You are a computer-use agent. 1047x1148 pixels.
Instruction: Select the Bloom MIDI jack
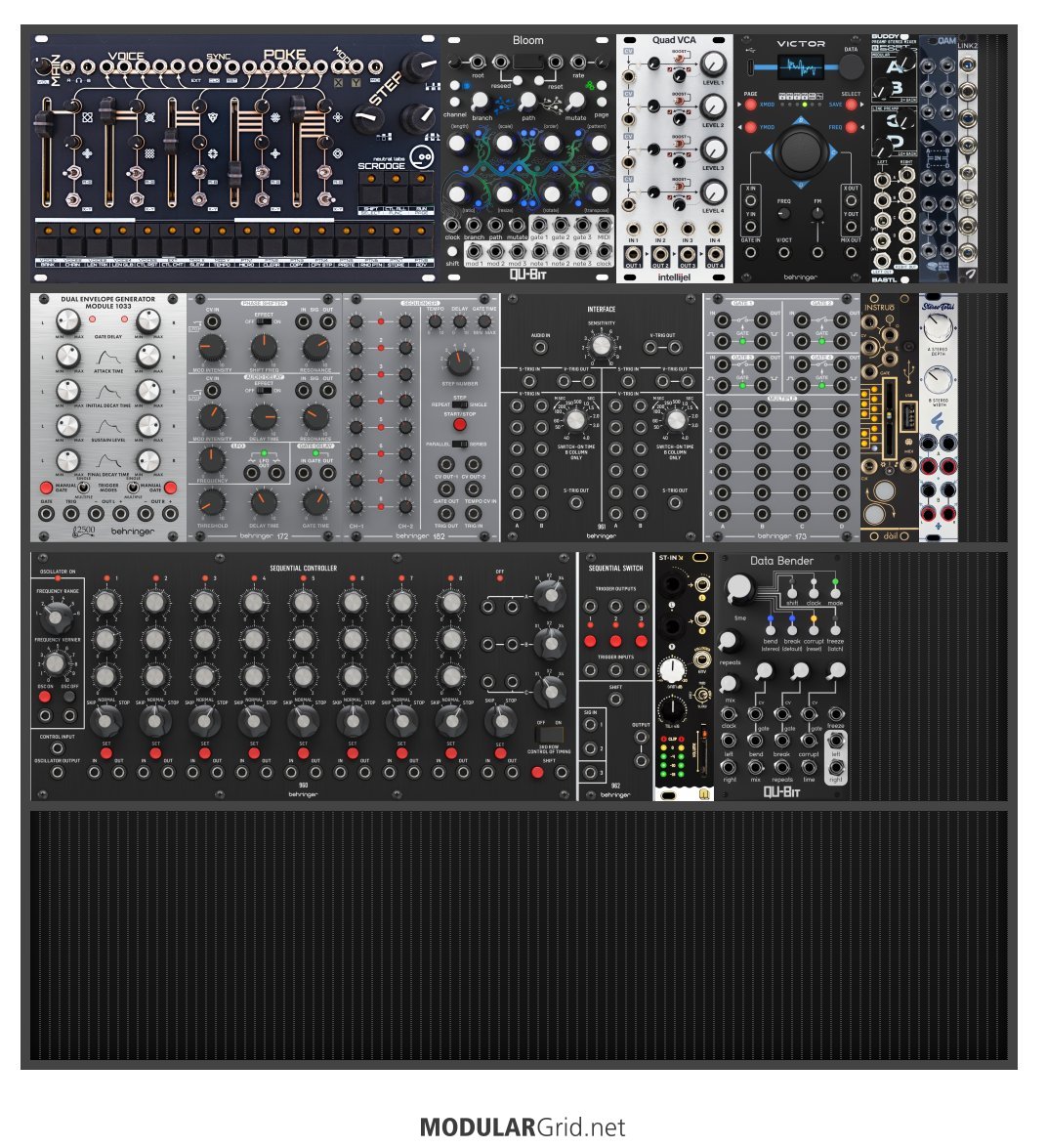click(604, 227)
